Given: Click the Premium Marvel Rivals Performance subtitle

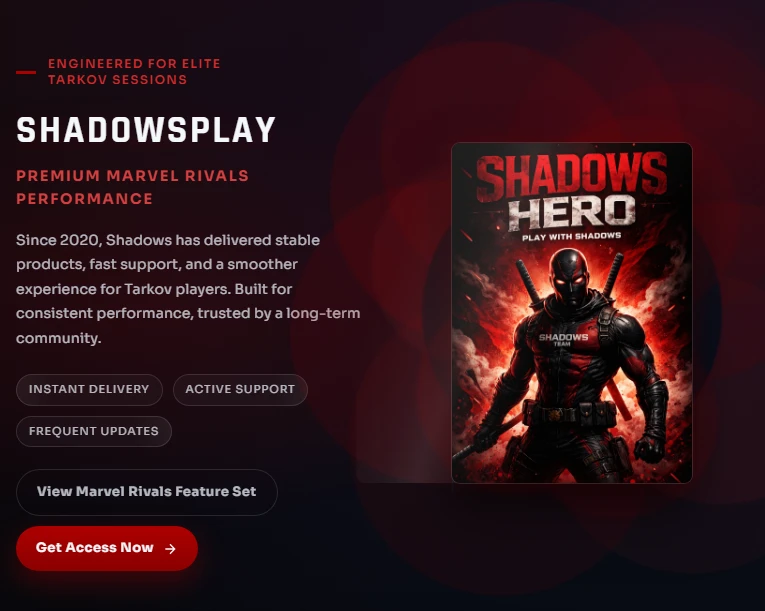Looking at the screenshot, I should click(x=133, y=187).
